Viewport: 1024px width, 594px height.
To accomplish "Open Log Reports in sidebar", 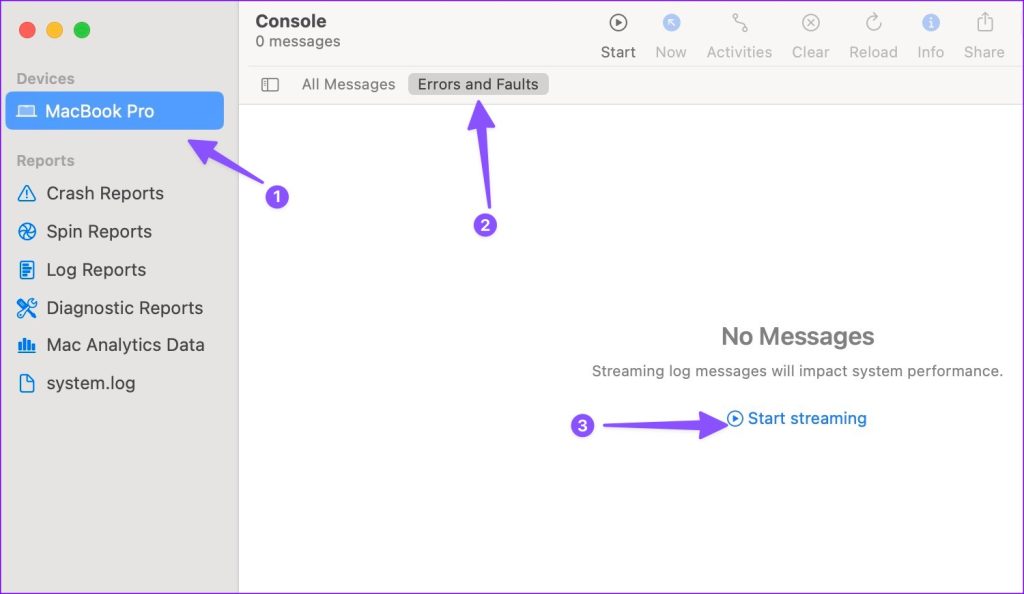I will [x=95, y=270].
